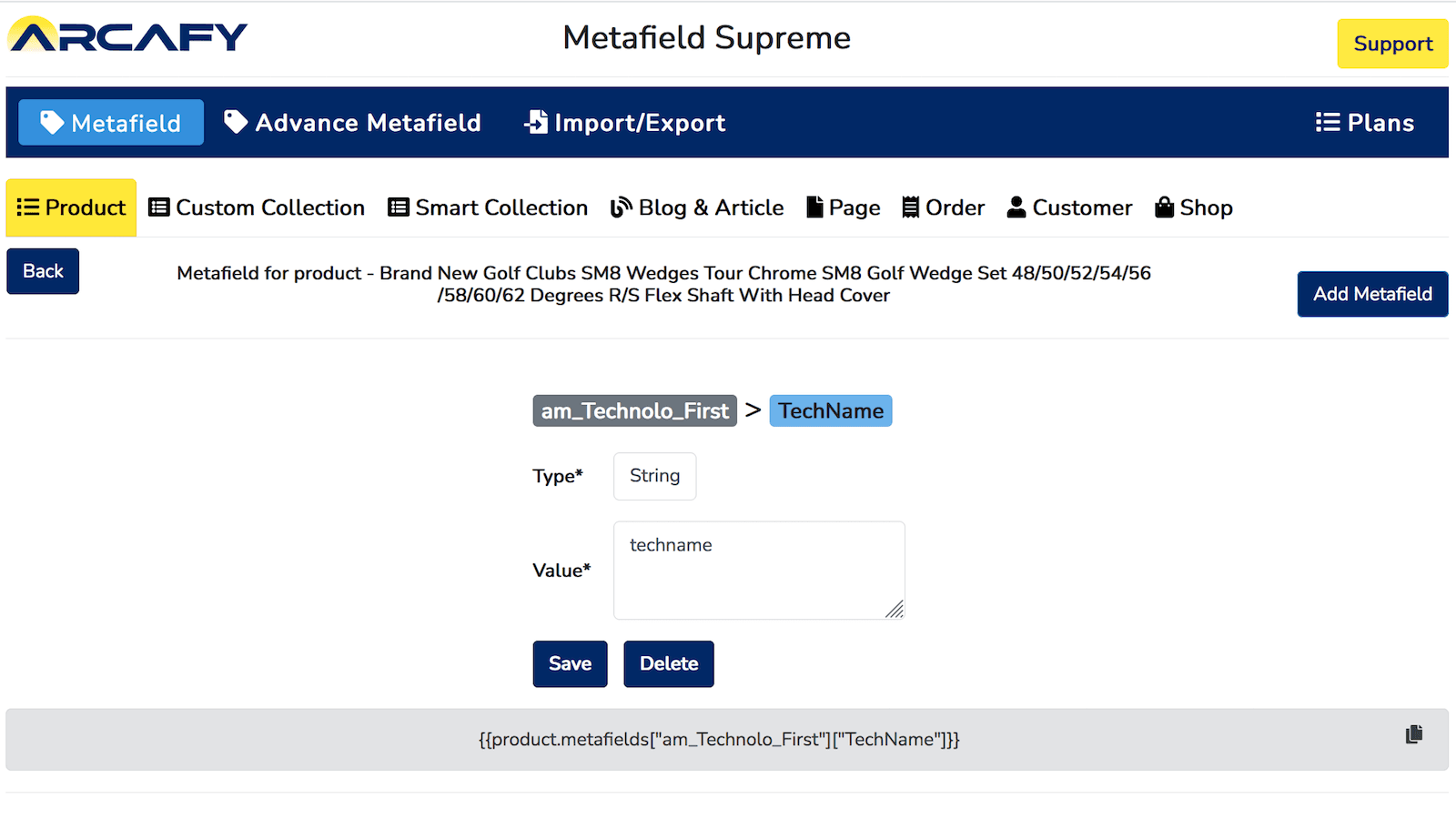This screenshot has width=1456, height=819.
Task: Go Back to the product list
Action: tap(42, 271)
